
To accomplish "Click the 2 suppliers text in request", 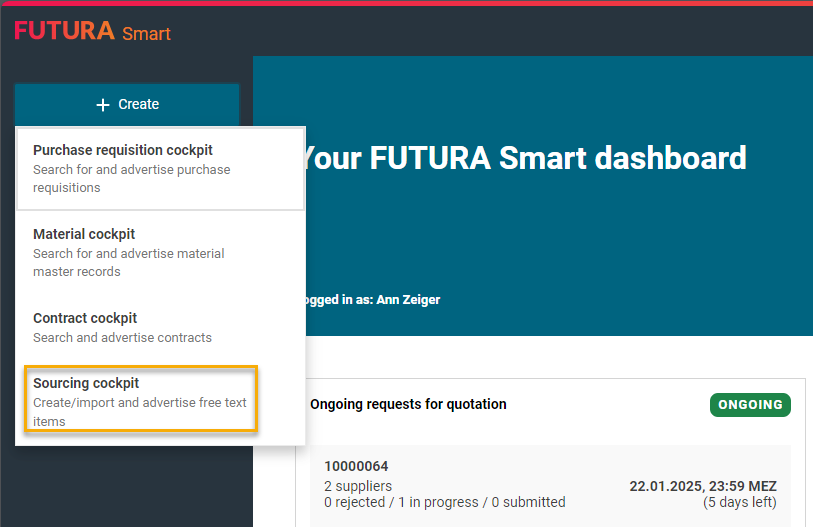I will point(358,486).
